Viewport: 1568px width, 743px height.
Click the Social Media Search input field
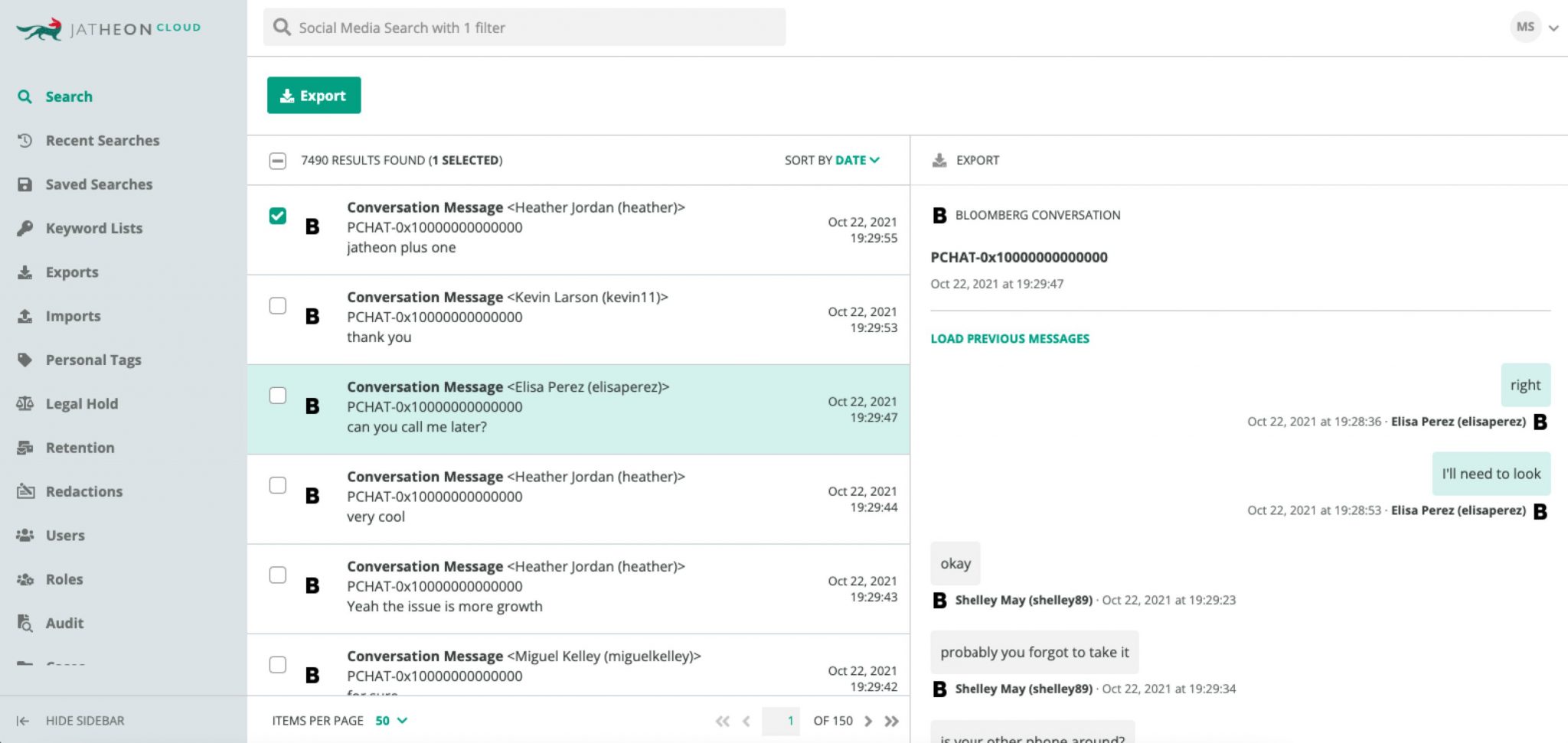[x=524, y=28]
